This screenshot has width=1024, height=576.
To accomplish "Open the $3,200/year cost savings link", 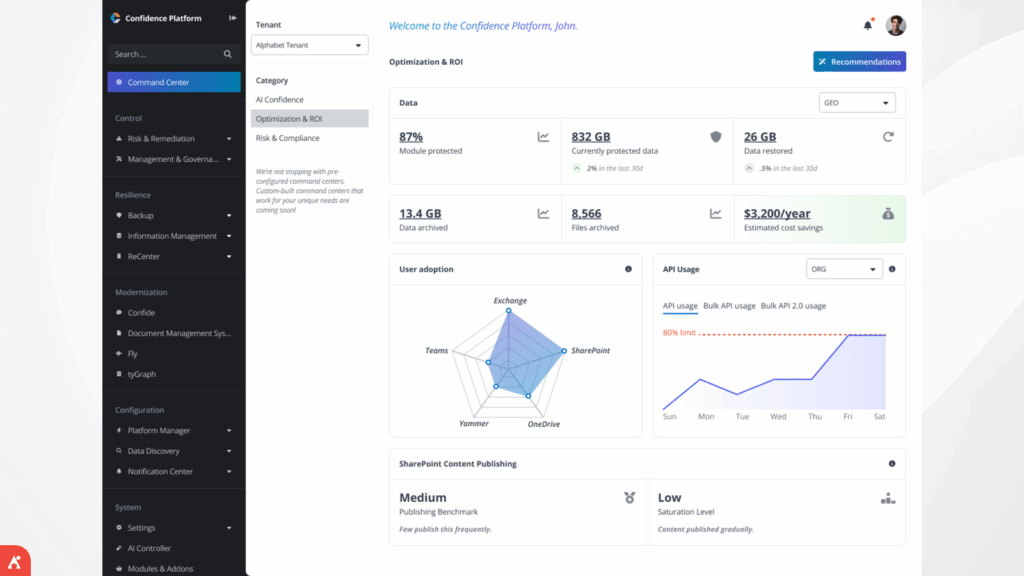I will (777, 214).
